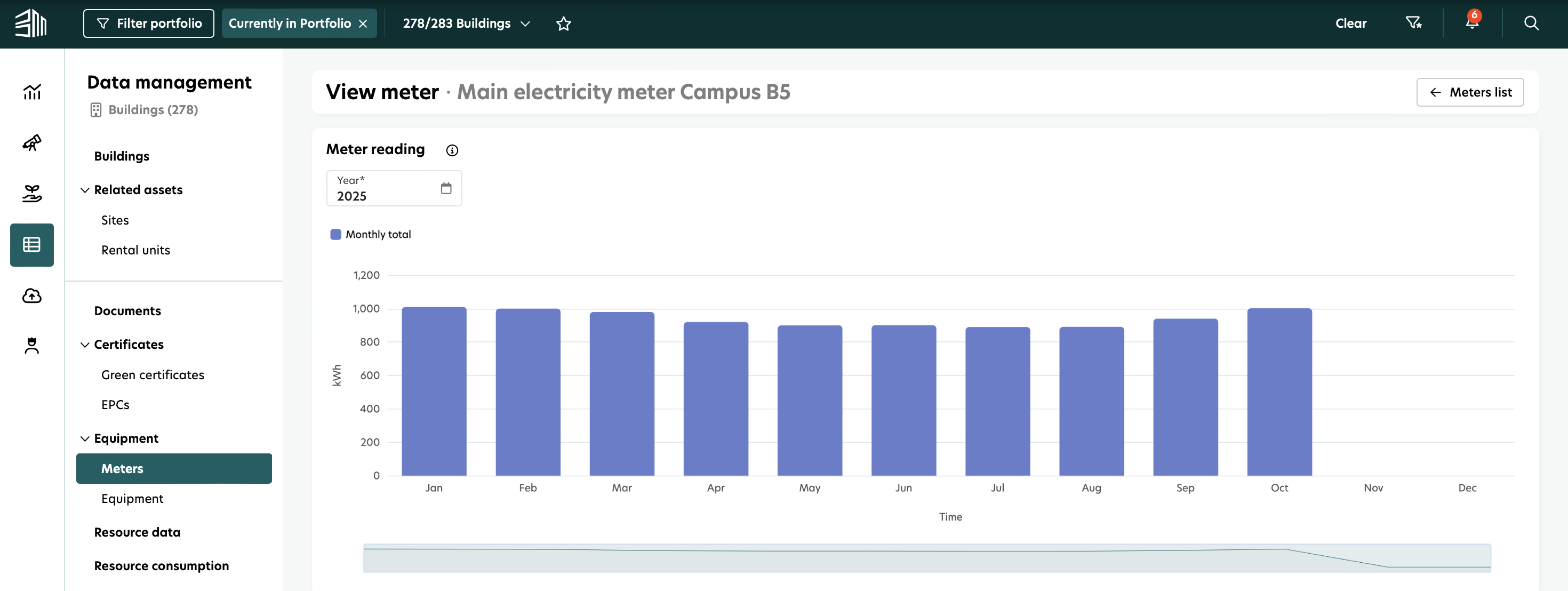Open the user profile sidebar icon
This screenshot has height=591, width=1568.
31,346
